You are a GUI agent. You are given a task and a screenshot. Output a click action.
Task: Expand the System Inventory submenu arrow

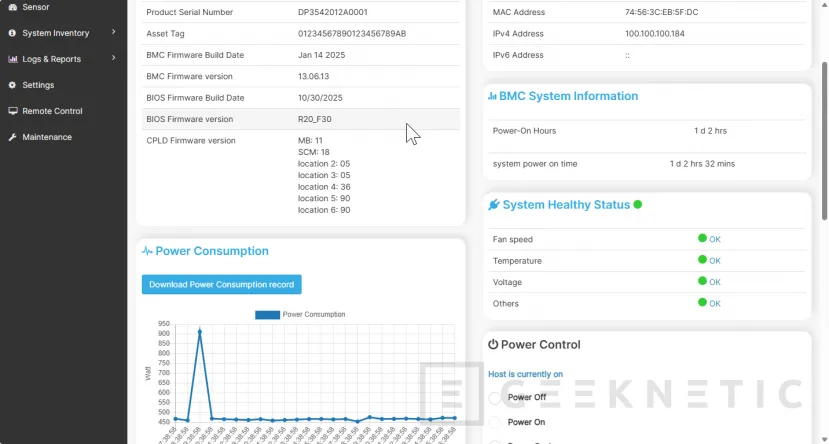[114, 33]
